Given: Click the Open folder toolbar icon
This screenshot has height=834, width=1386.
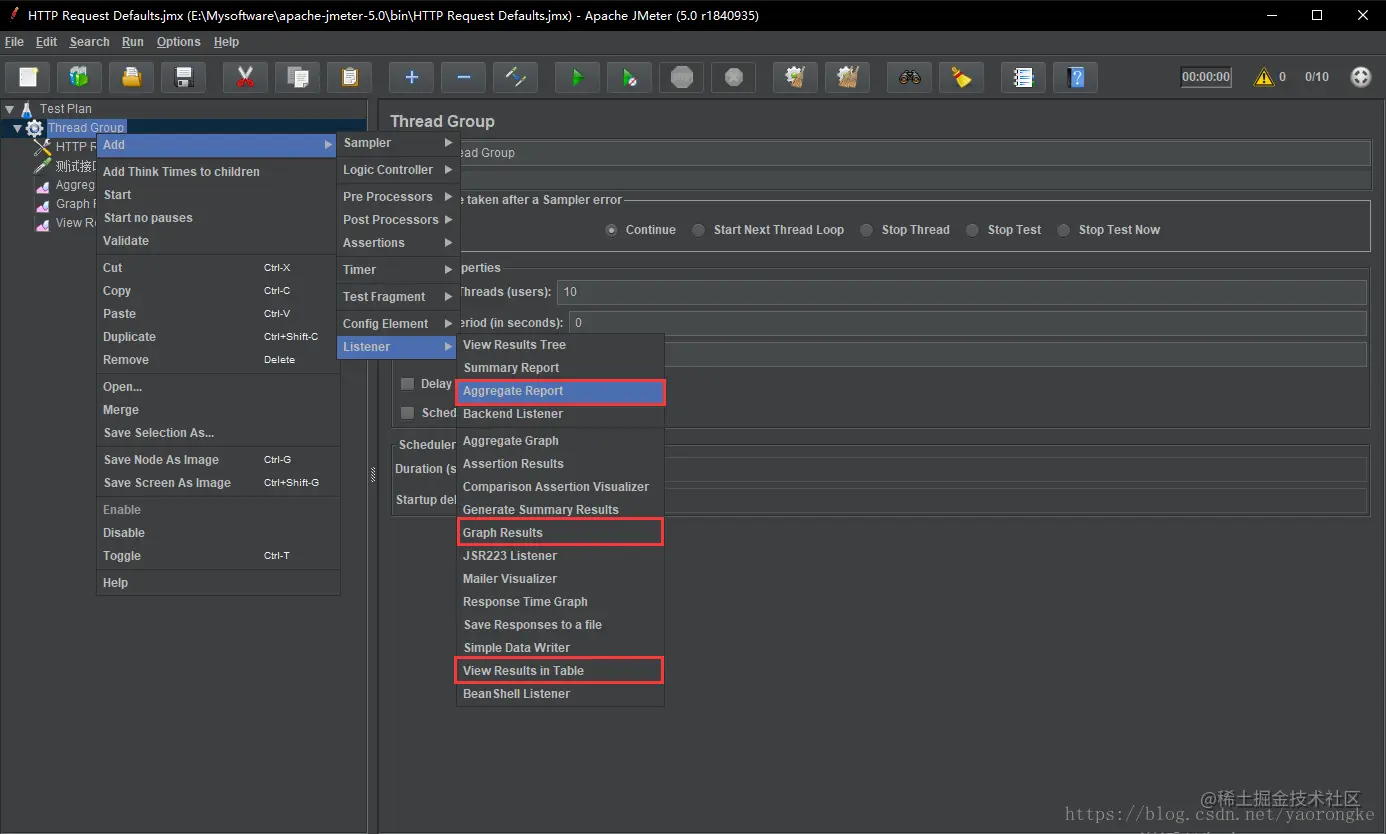Looking at the screenshot, I should coord(131,77).
